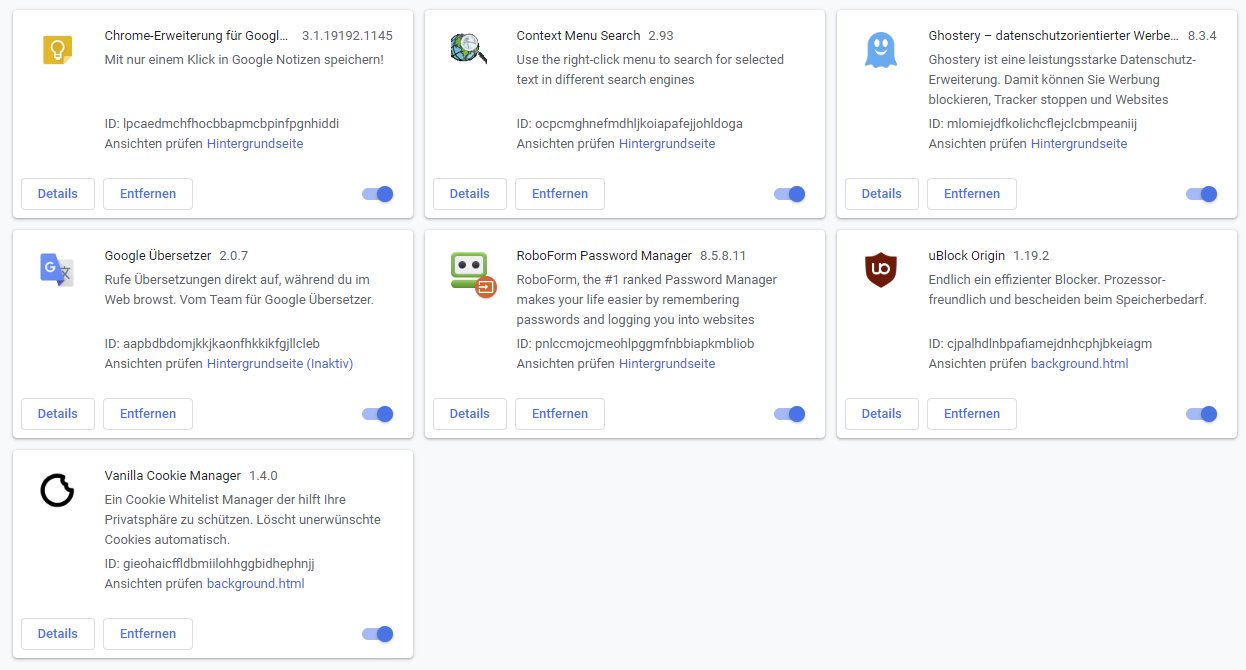Remove Context Menu Search via Entfernen

560,194
